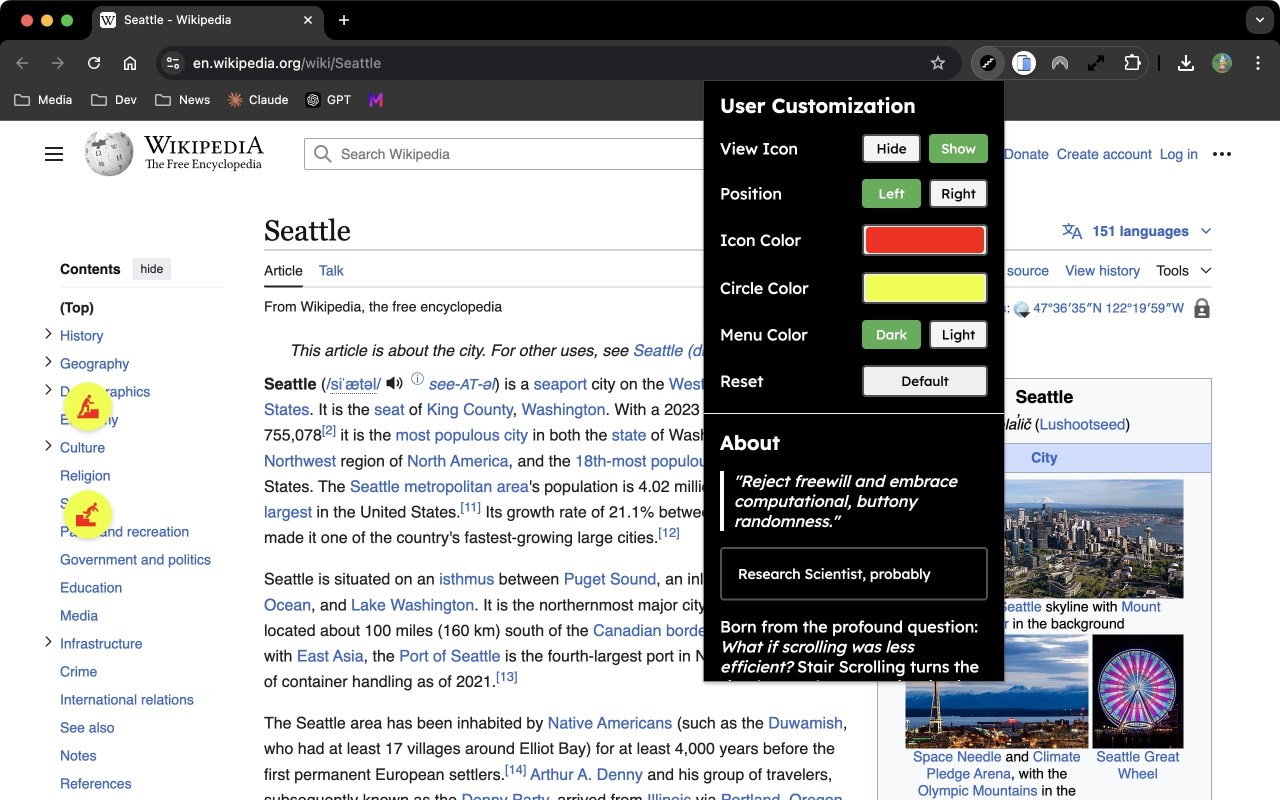Expand the Infrastructure section in Contents
This screenshot has height=800, width=1280.
(x=48, y=642)
